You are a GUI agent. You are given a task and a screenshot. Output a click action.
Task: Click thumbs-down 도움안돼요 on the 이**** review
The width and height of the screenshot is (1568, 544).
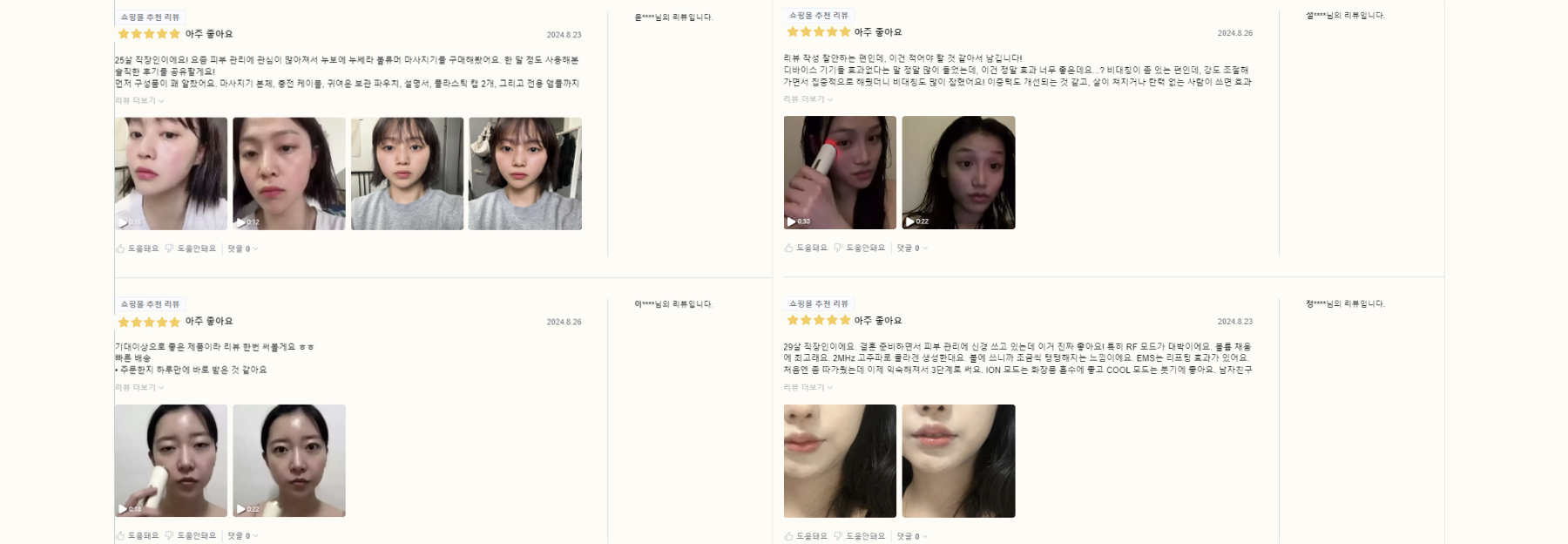point(191,535)
